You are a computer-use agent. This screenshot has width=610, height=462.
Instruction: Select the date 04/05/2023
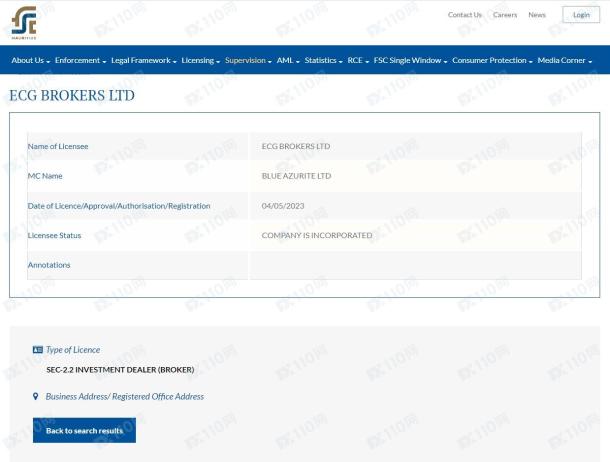click(x=283, y=206)
